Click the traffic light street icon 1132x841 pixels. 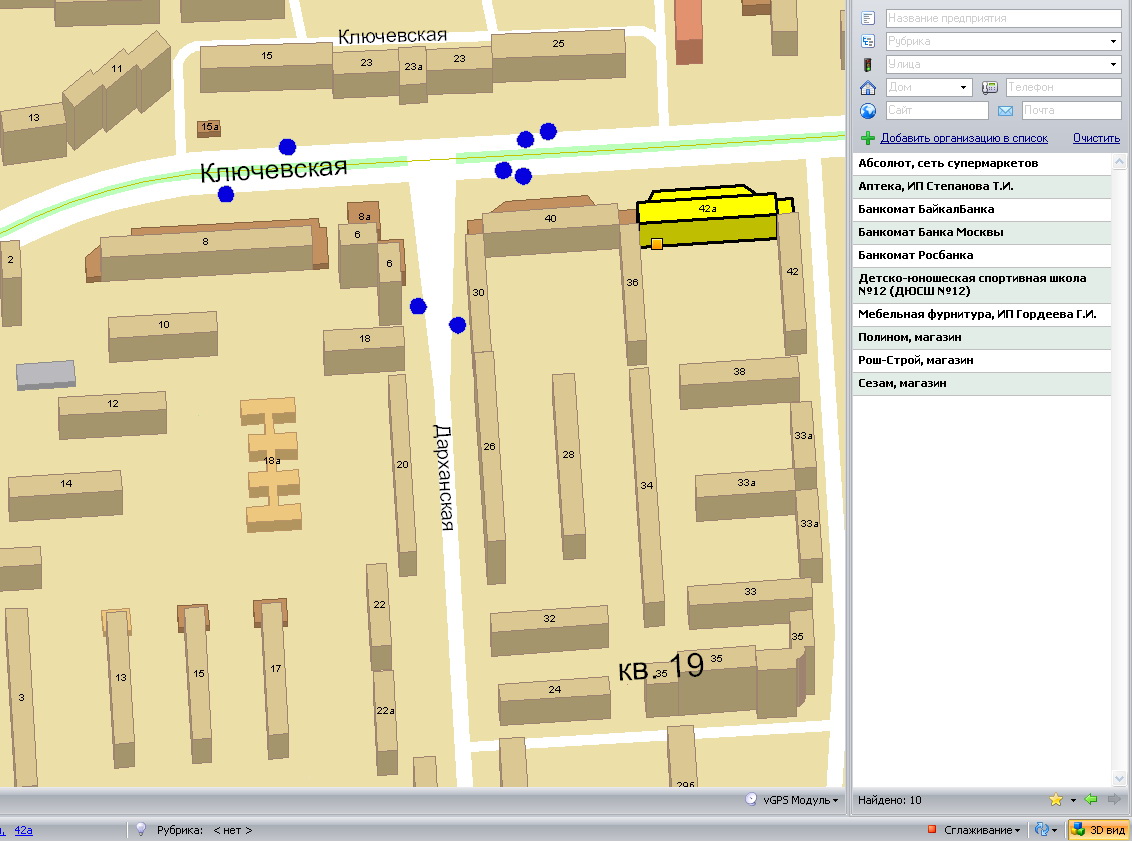point(868,65)
